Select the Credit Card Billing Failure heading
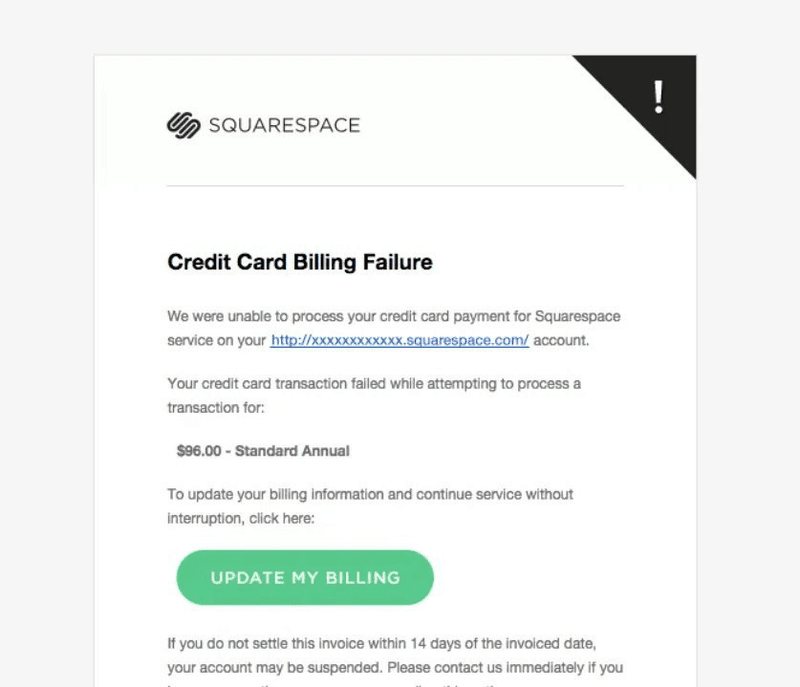Screen dimensions: 800x687 297,262
